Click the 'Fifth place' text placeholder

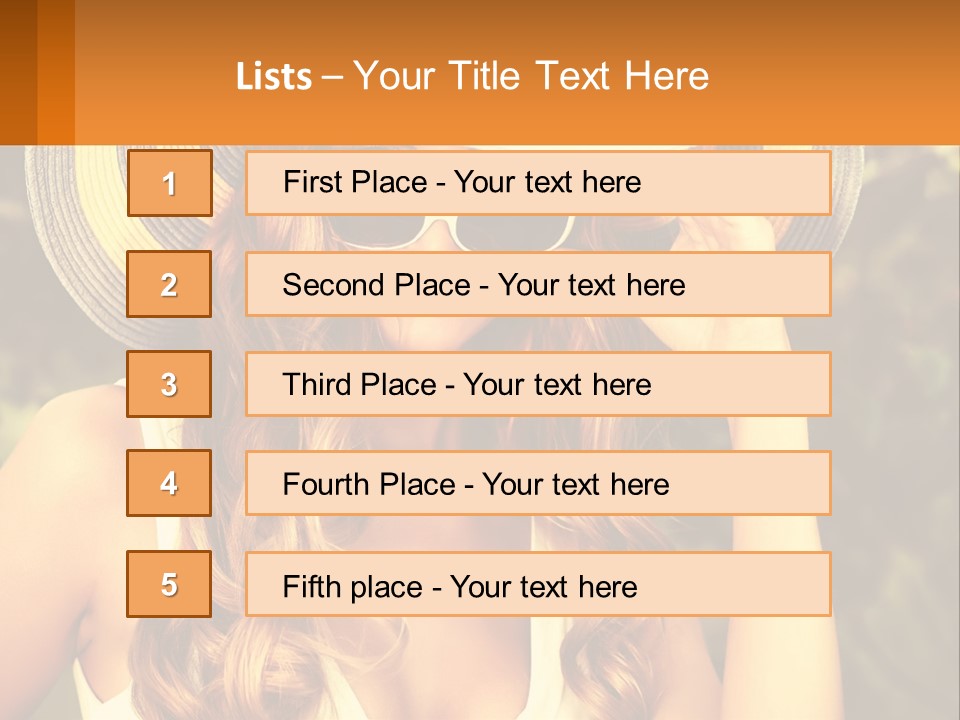[x=538, y=585]
